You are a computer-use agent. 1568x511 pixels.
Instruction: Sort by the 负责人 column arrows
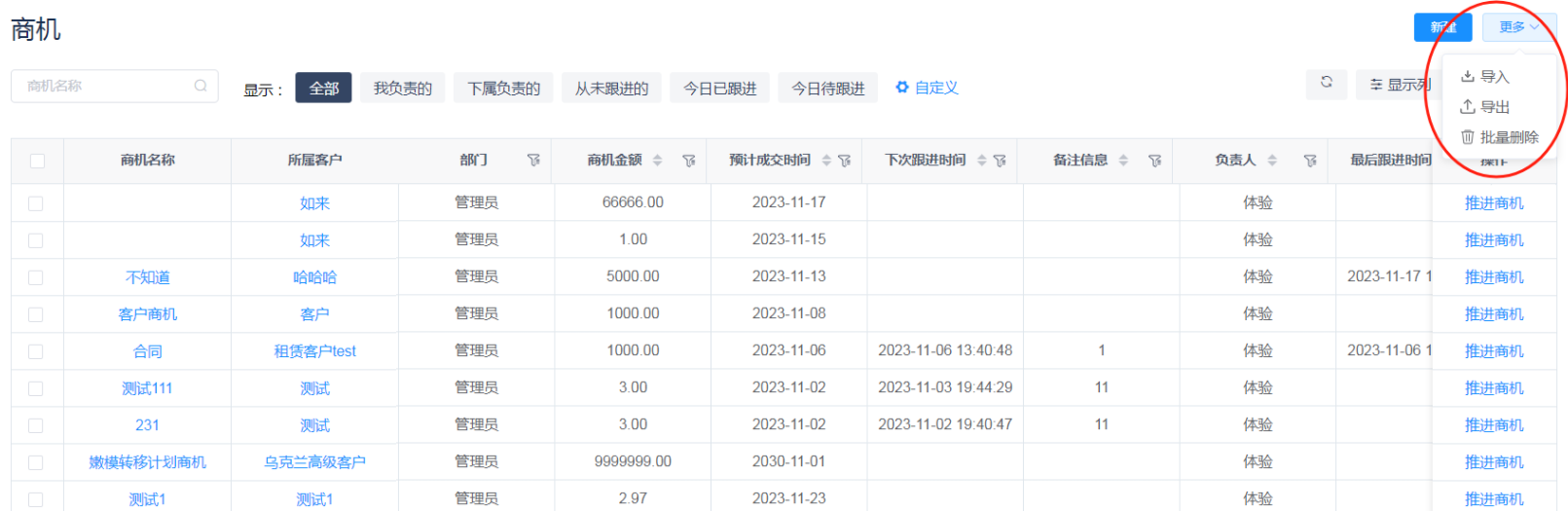pyautogui.click(x=1272, y=161)
